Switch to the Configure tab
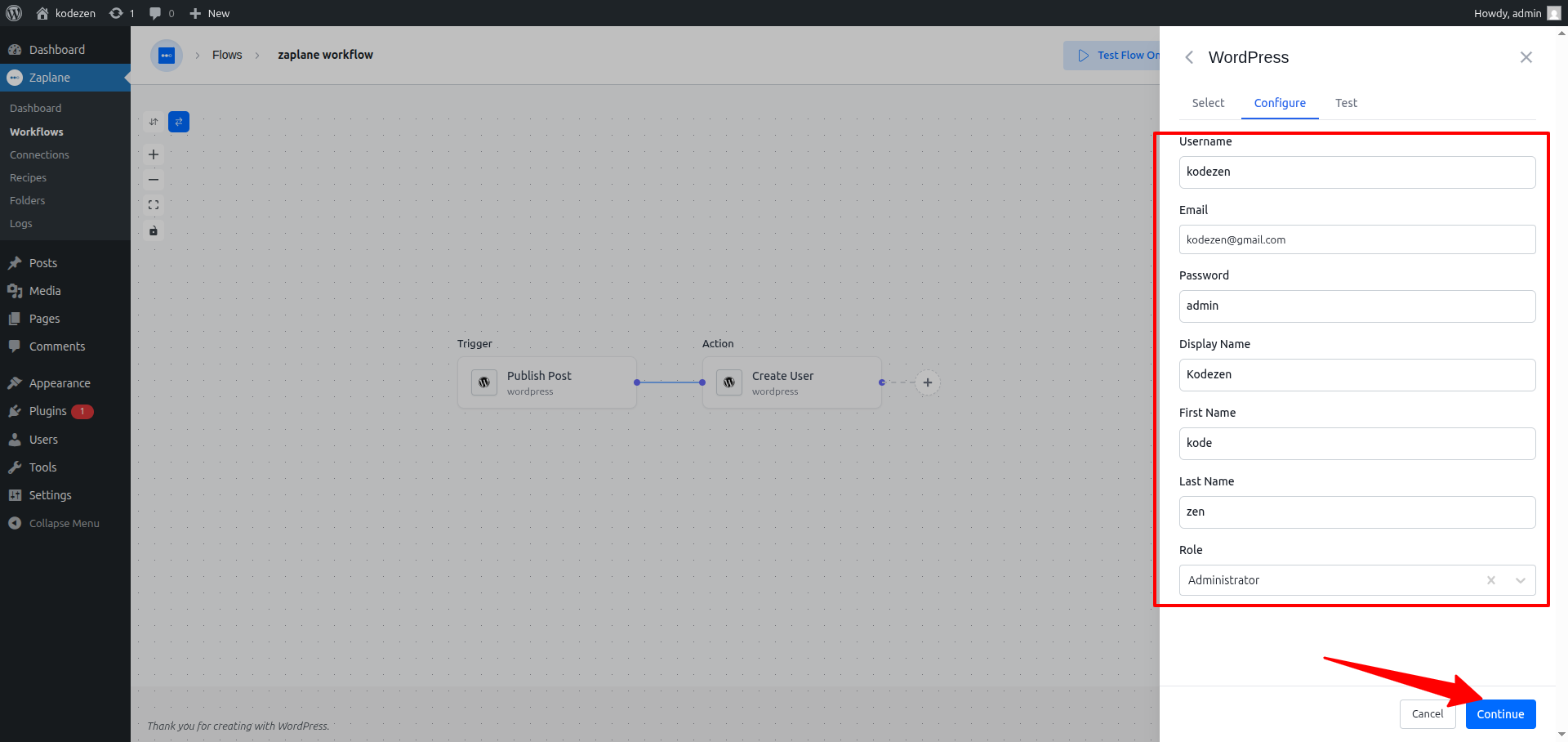 (1280, 103)
